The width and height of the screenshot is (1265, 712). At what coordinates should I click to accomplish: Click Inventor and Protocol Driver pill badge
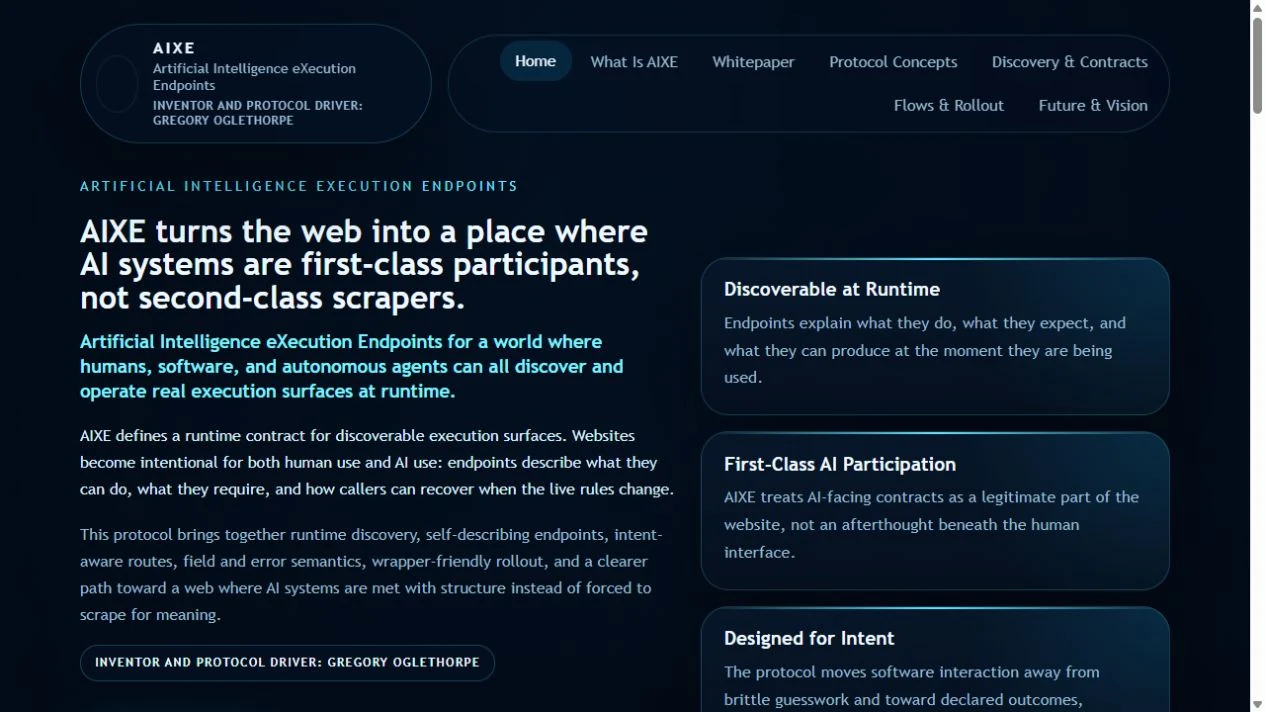287,662
